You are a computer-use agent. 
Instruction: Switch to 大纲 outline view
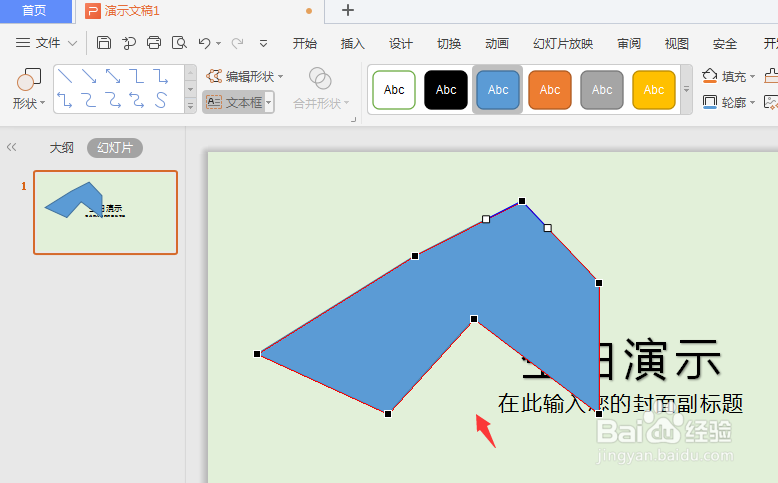click(62, 147)
